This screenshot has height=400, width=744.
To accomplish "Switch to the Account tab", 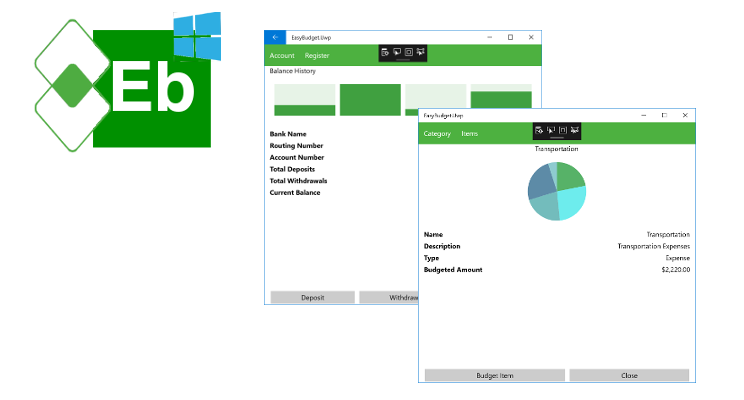I will [282, 56].
